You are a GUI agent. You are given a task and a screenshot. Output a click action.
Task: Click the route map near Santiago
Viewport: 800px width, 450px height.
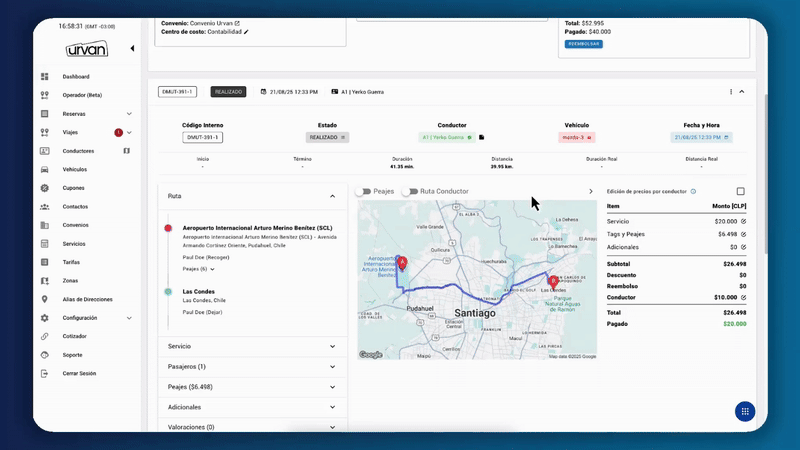[x=475, y=300]
